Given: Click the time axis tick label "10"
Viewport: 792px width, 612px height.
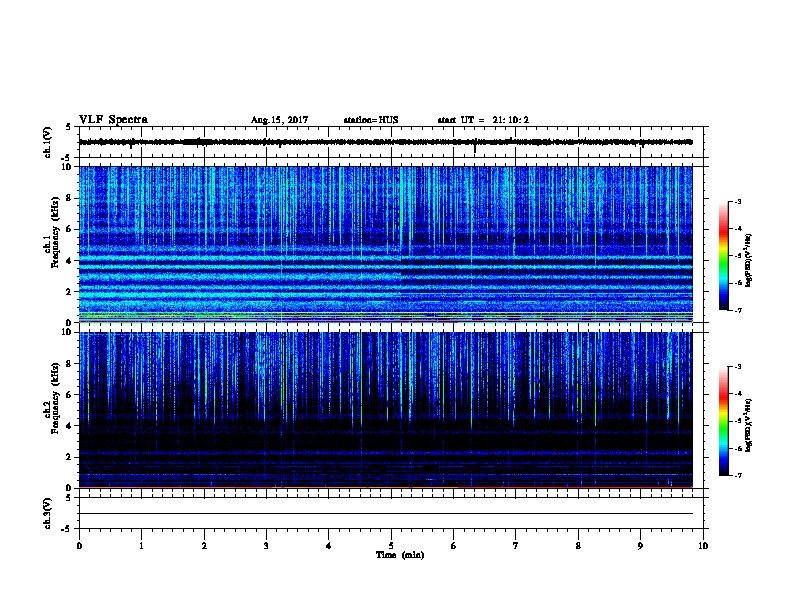Looking at the screenshot, I should pyautogui.click(x=703, y=546).
